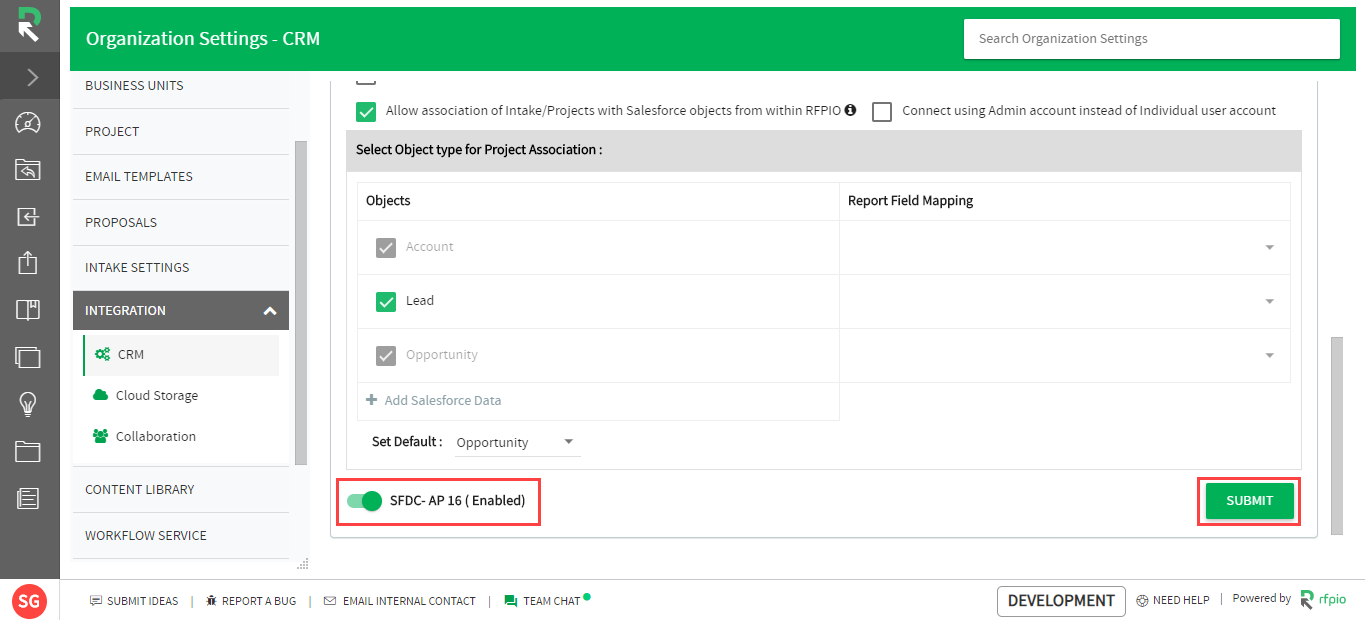Uncheck the Lead object checkbox
This screenshot has height=620, width=1365.
pos(386,302)
